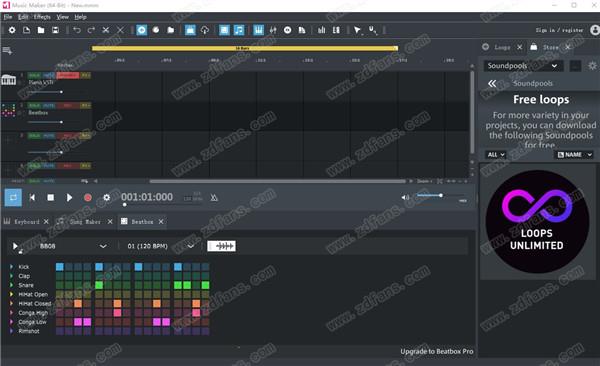
Task: Start playback with the main play button
Action: click(69, 198)
